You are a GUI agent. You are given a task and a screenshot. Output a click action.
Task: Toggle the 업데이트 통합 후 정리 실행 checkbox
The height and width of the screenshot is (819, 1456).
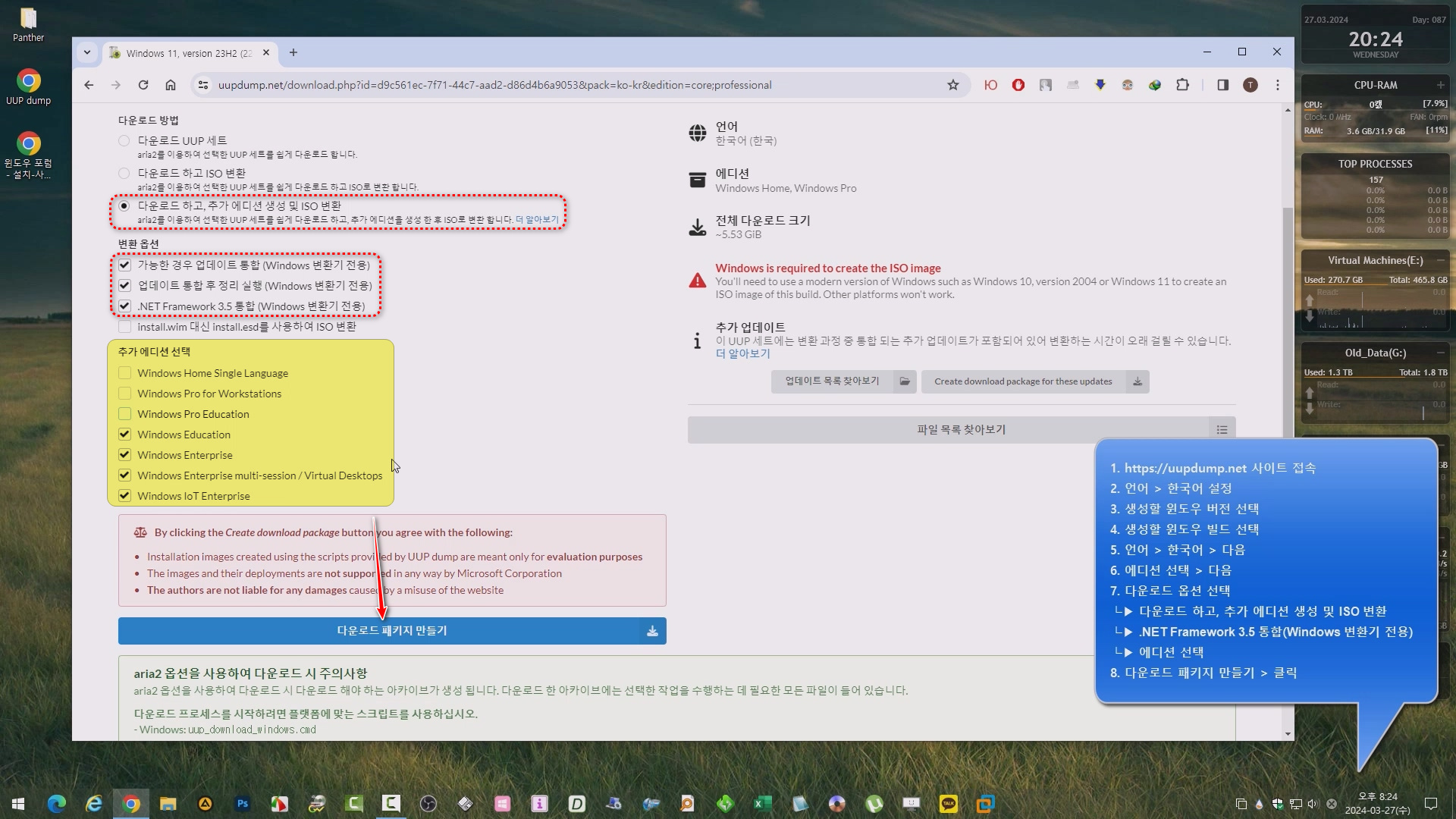coord(125,286)
